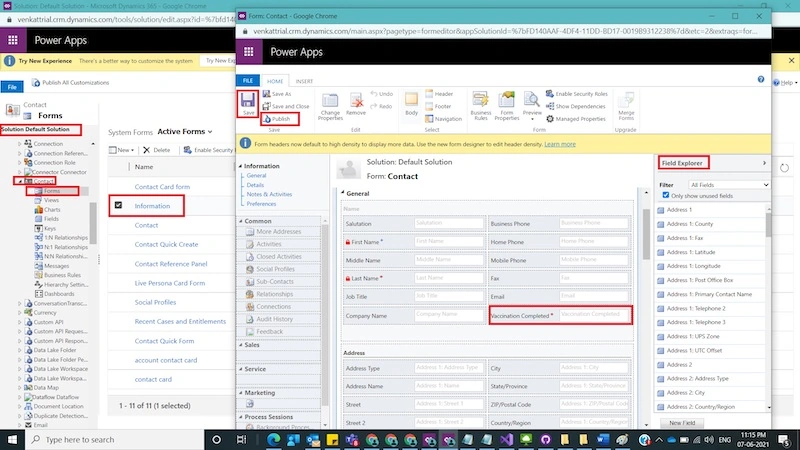Click the Save icon in the form ribbon

[x=248, y=103]
